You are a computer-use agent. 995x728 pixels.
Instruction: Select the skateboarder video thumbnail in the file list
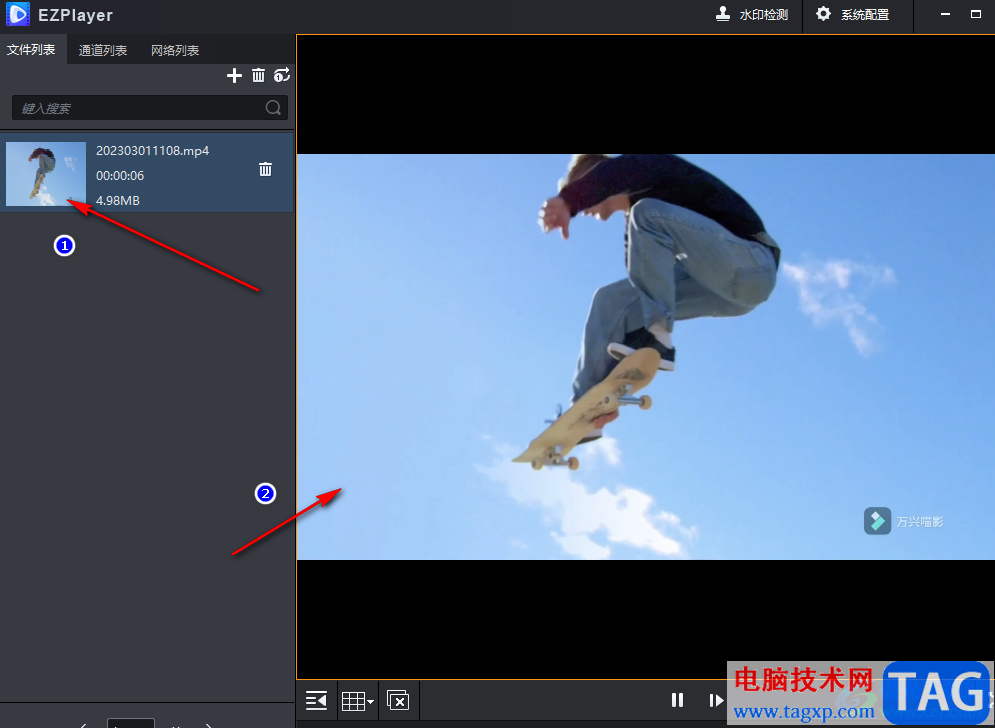pos(46,174)
